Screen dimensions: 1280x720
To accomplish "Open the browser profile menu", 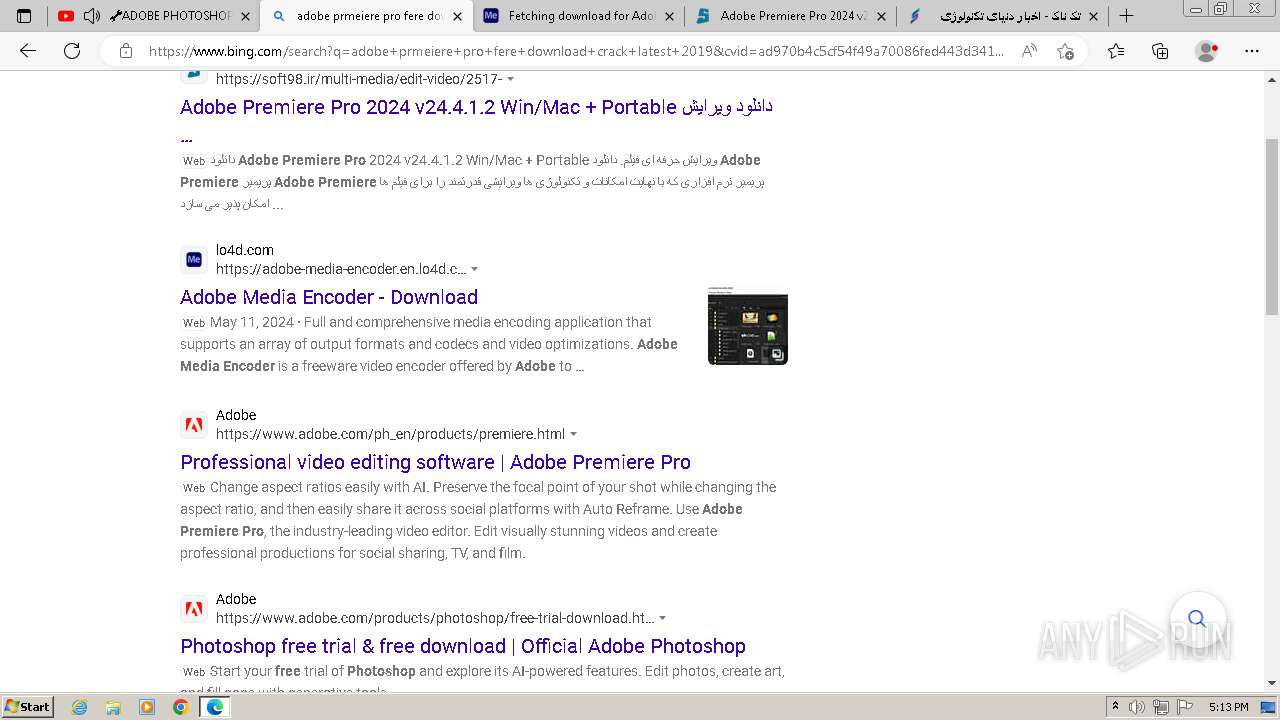I will [x=1207, y=51].
